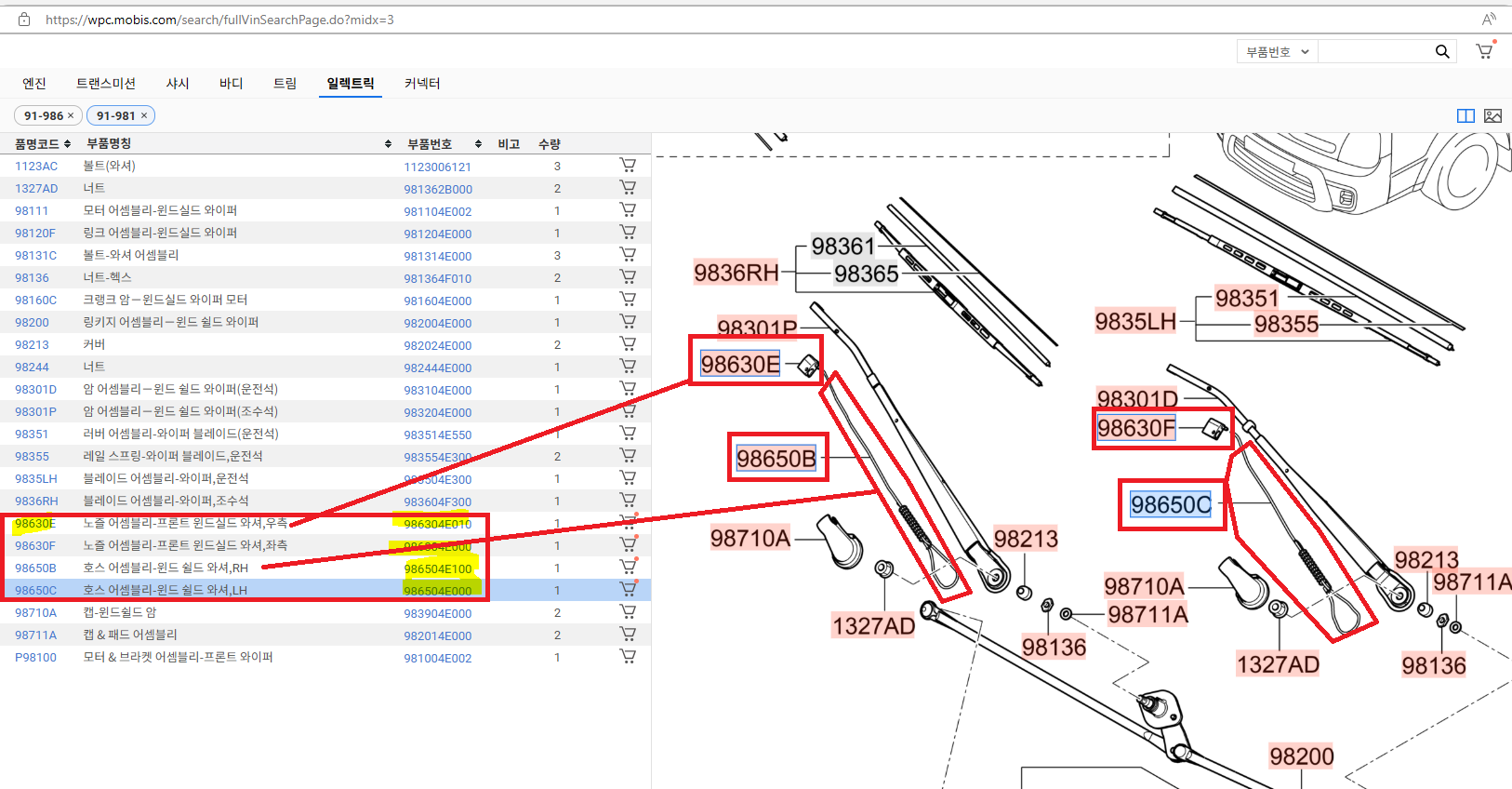
Task: Sort by 부품명칭 column arrows
Action: point(388,144)
